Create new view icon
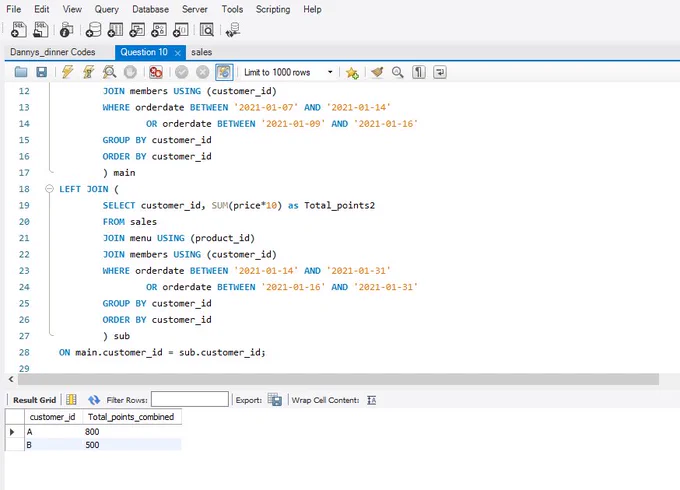The height and width of the screenshot is (490, 680). (137, 30)
